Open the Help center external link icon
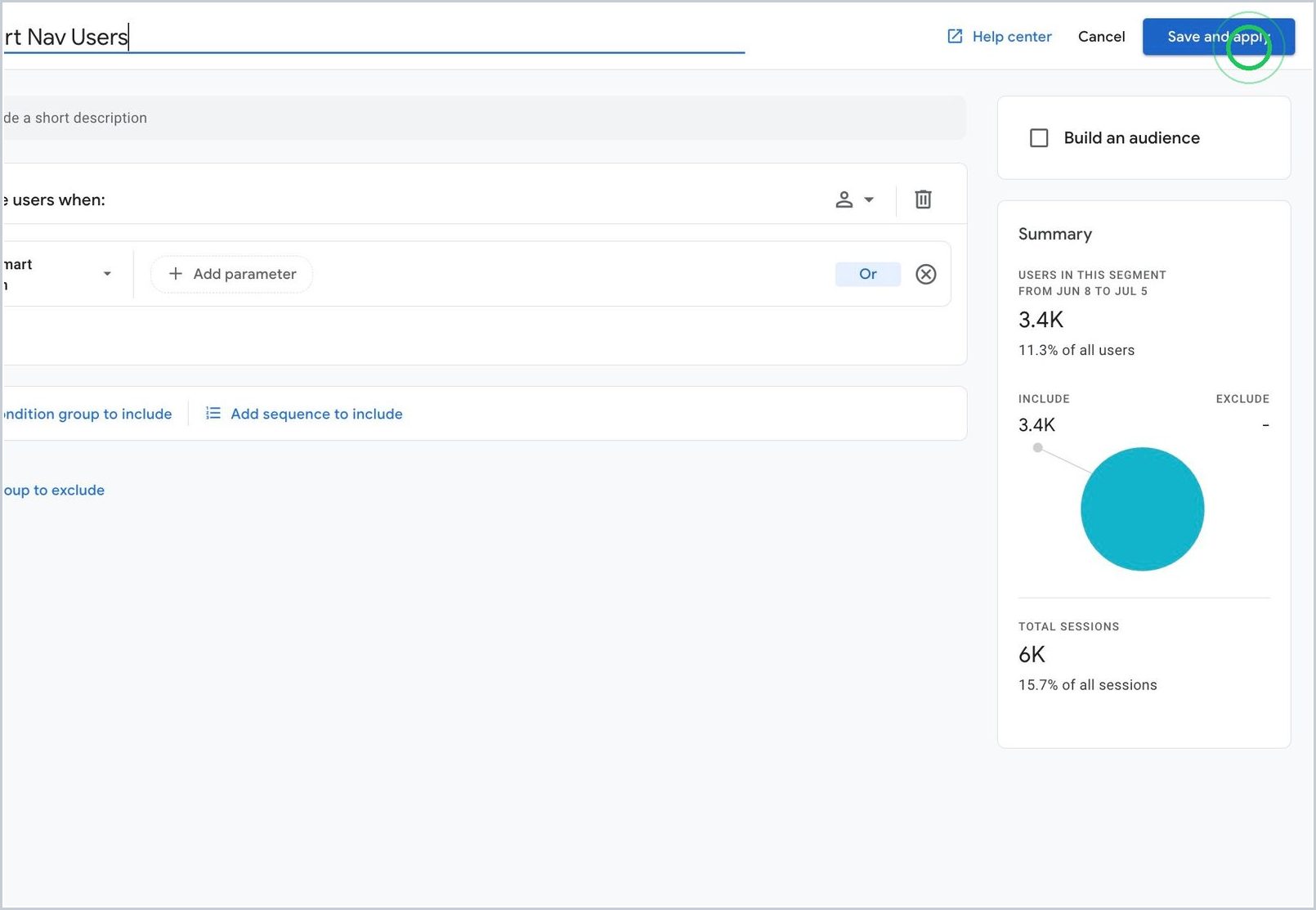Image resolution: width=1316 pixels, height=910 pixels. coord(955,36)
